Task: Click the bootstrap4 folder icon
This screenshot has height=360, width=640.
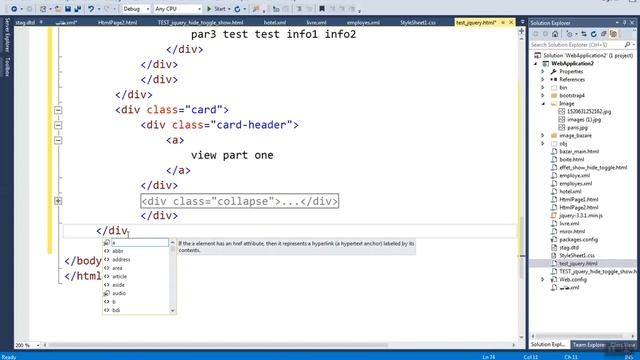Action: point(554,96)
